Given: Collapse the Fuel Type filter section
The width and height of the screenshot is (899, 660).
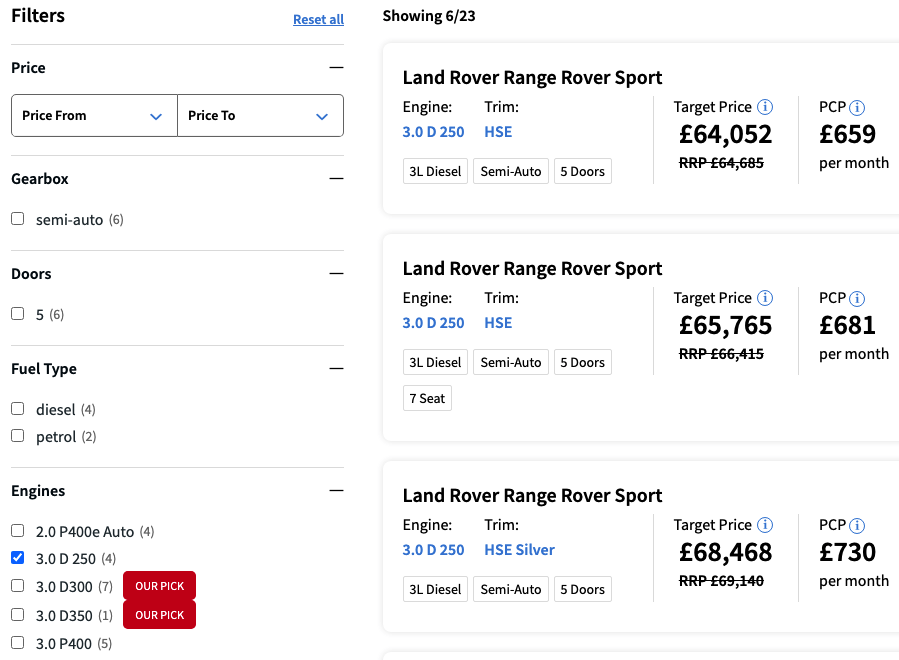Looking at the screenshot, I should [x=337, y=368].
